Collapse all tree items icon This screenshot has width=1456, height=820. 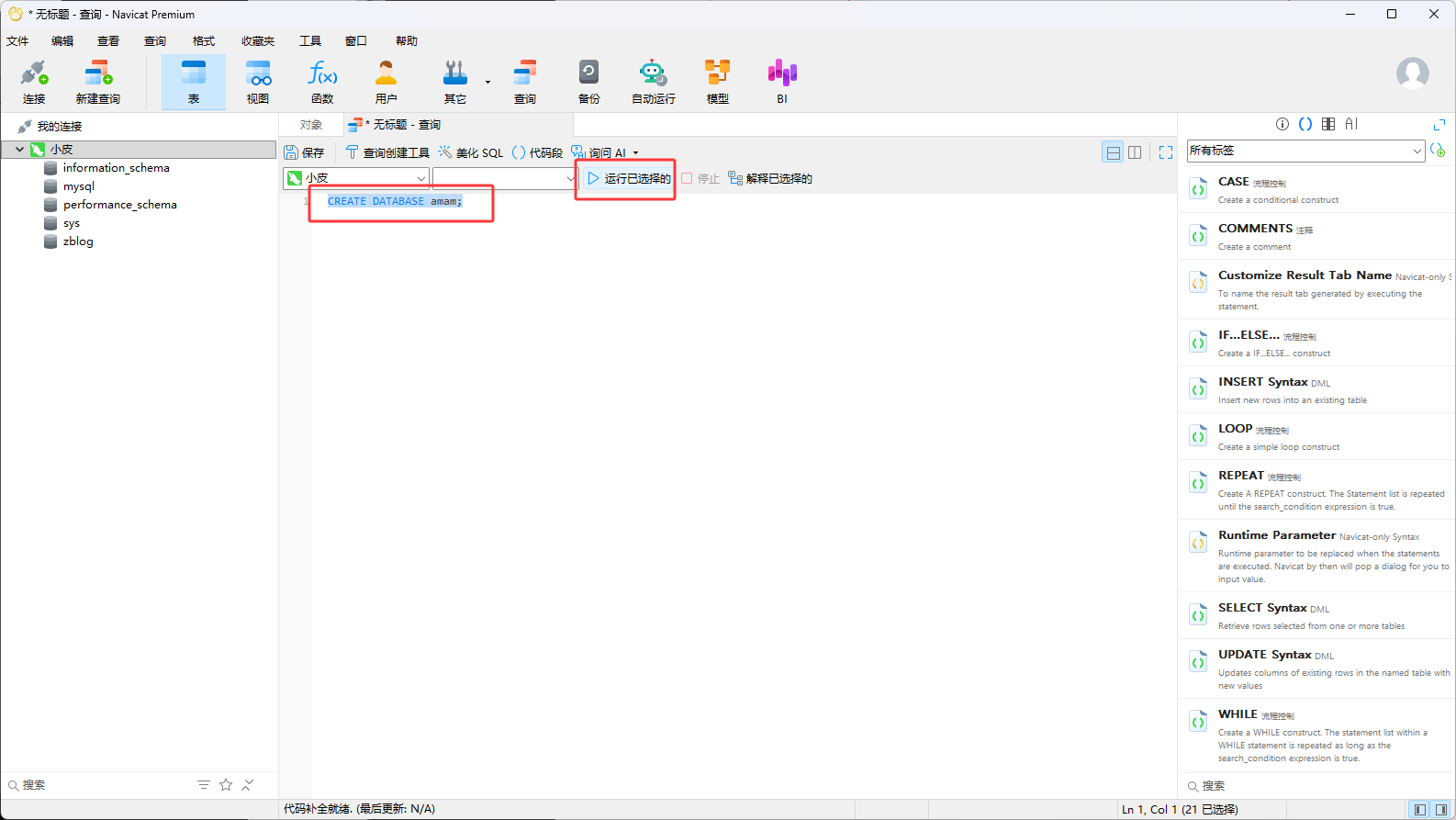(248, 785)
